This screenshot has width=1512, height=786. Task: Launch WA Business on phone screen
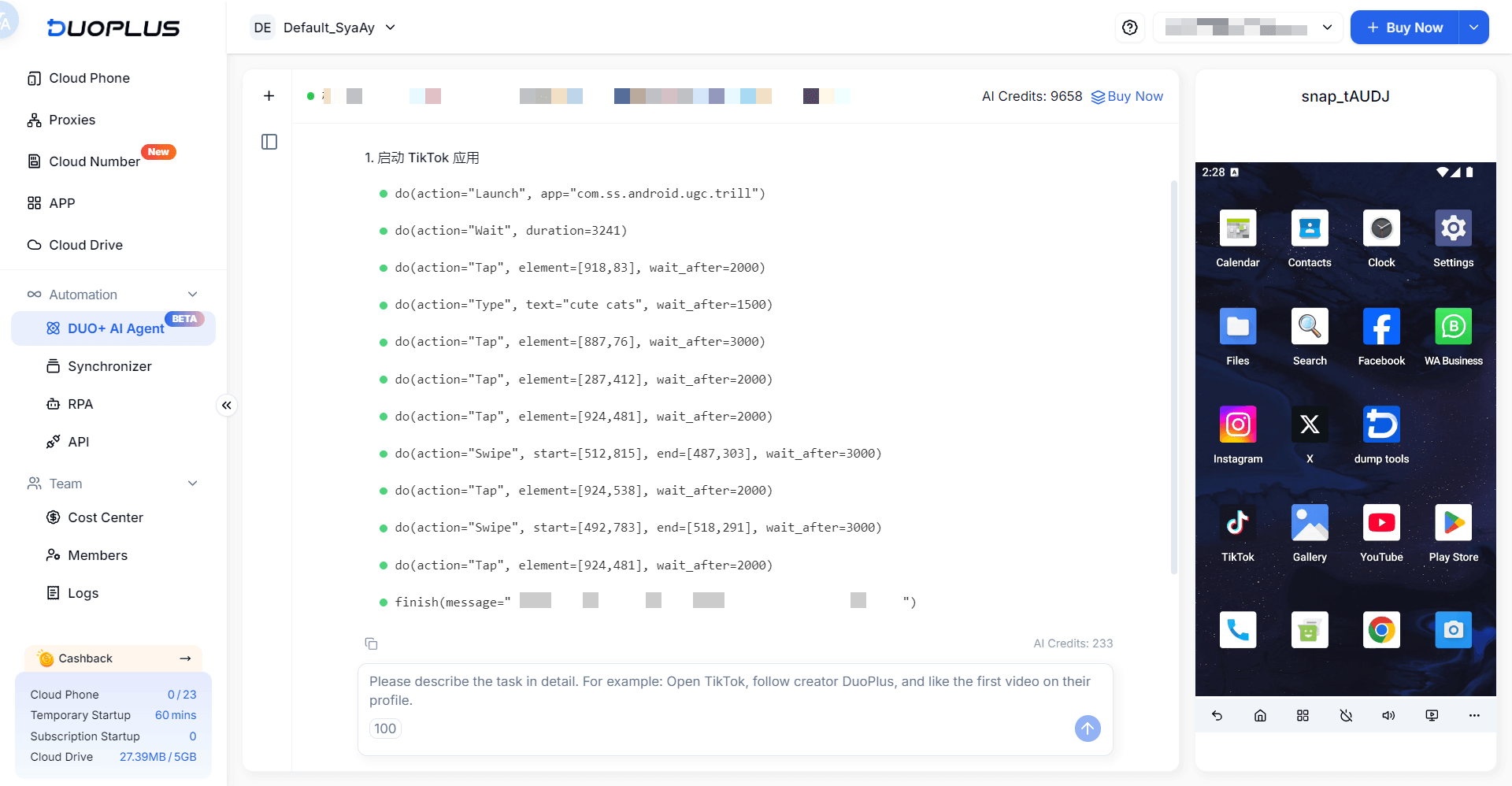(x=1453, y=327)
